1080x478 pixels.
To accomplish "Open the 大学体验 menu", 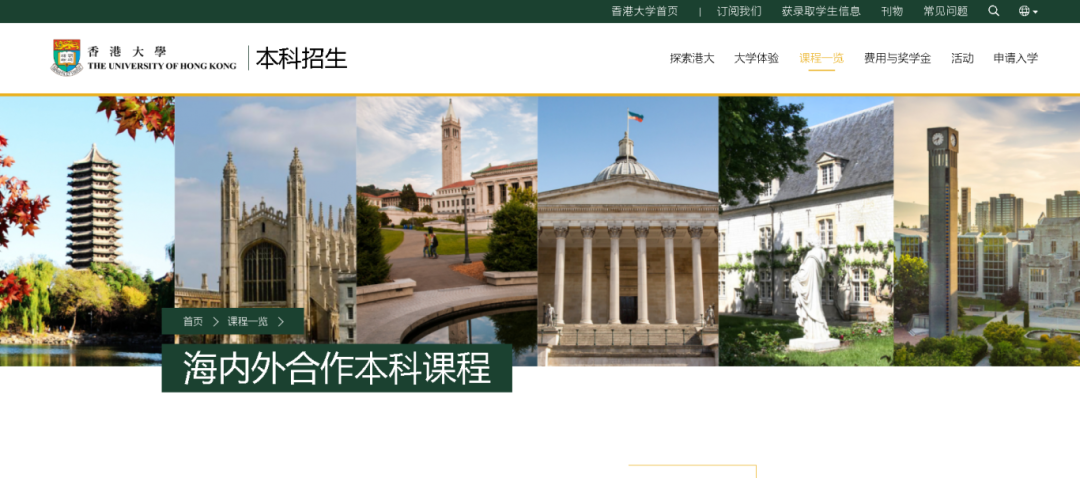I will (756, 59).
